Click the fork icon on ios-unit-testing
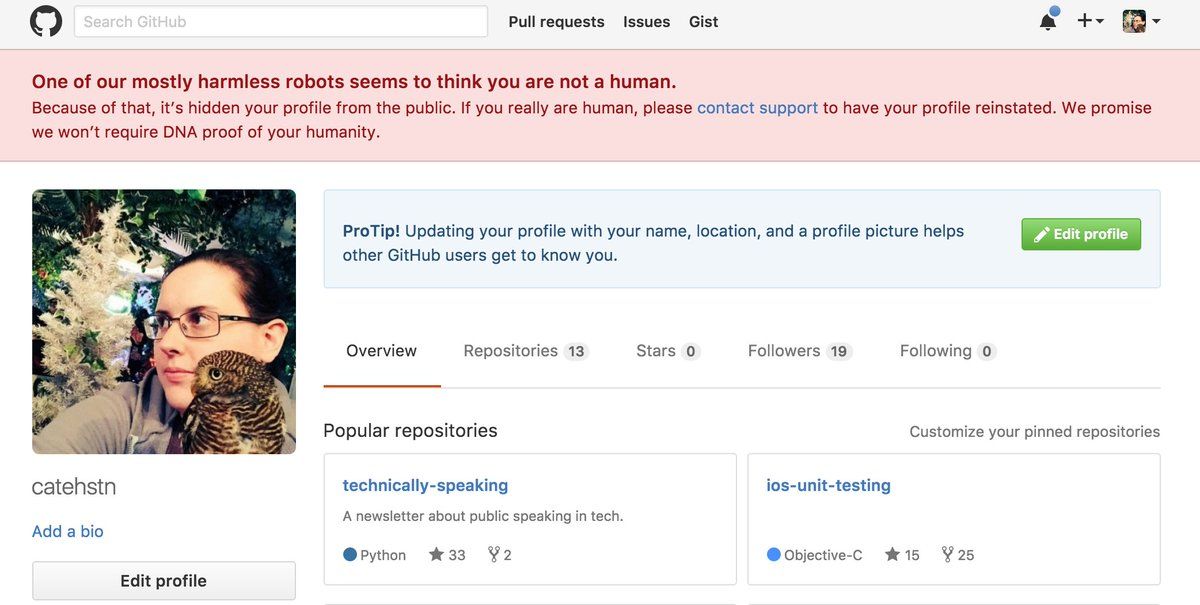The height and width of the screenshot is (605, 1200). [948, 555]
